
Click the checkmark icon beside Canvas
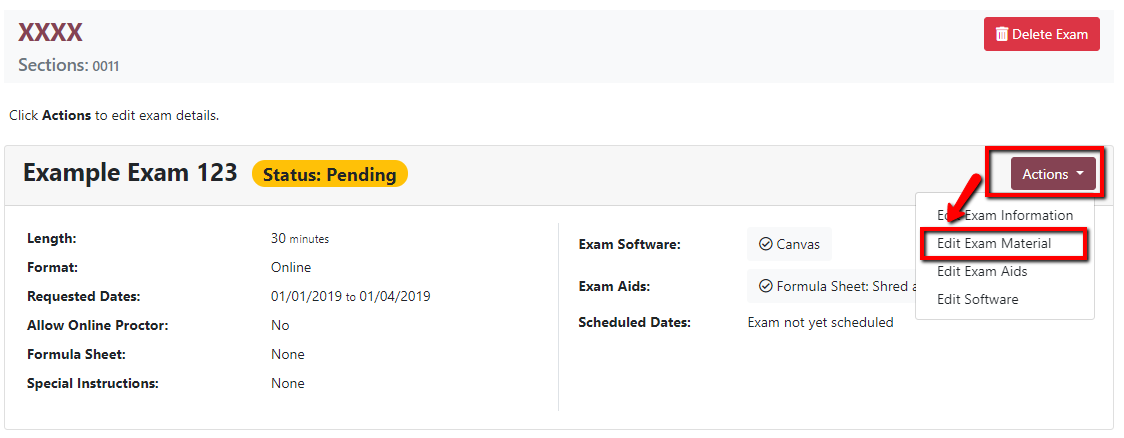[766, 244]
